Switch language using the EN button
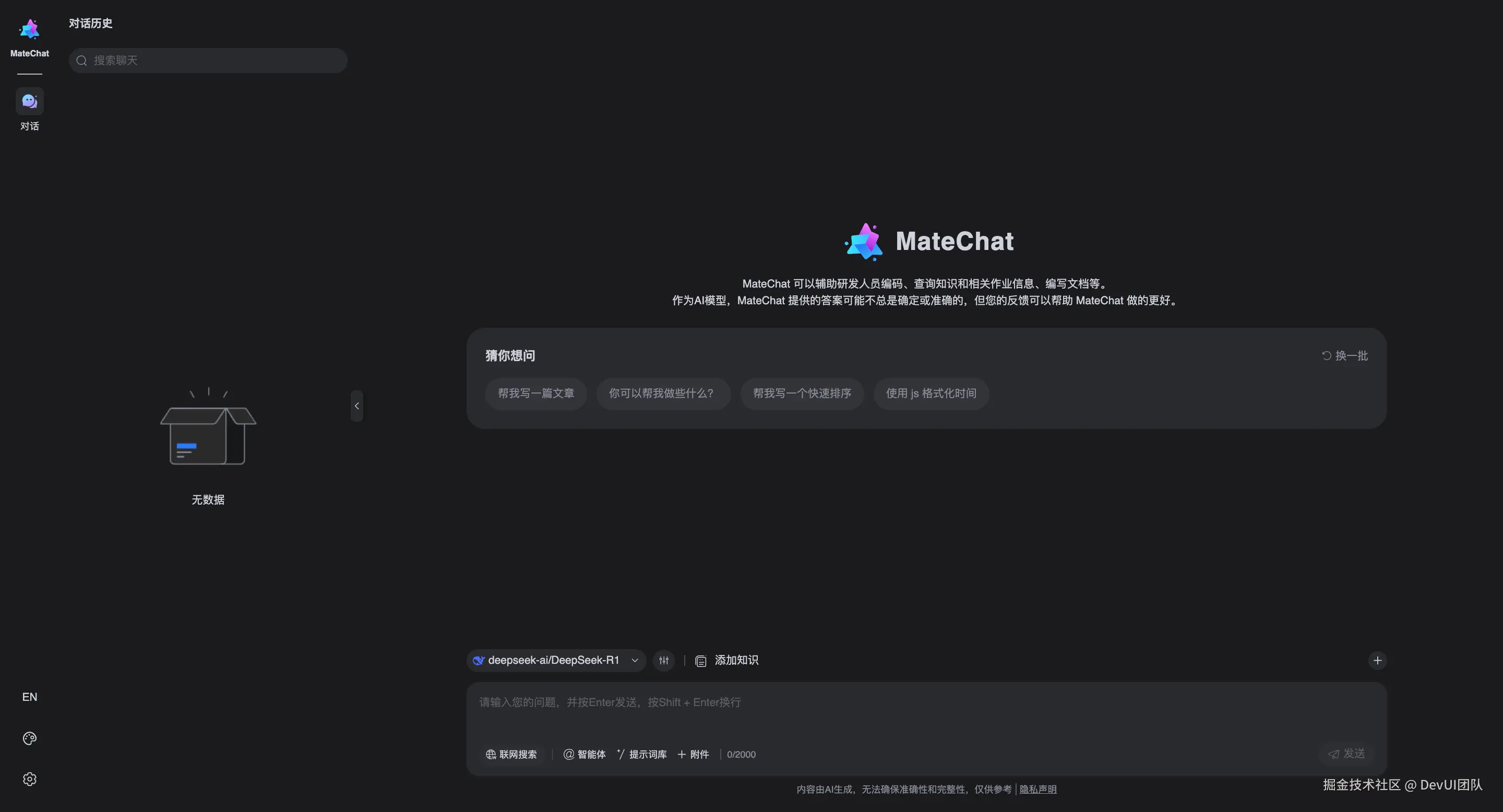This screenshot has height=812, width=1503. pyautogui.click(x=29, y=697)
